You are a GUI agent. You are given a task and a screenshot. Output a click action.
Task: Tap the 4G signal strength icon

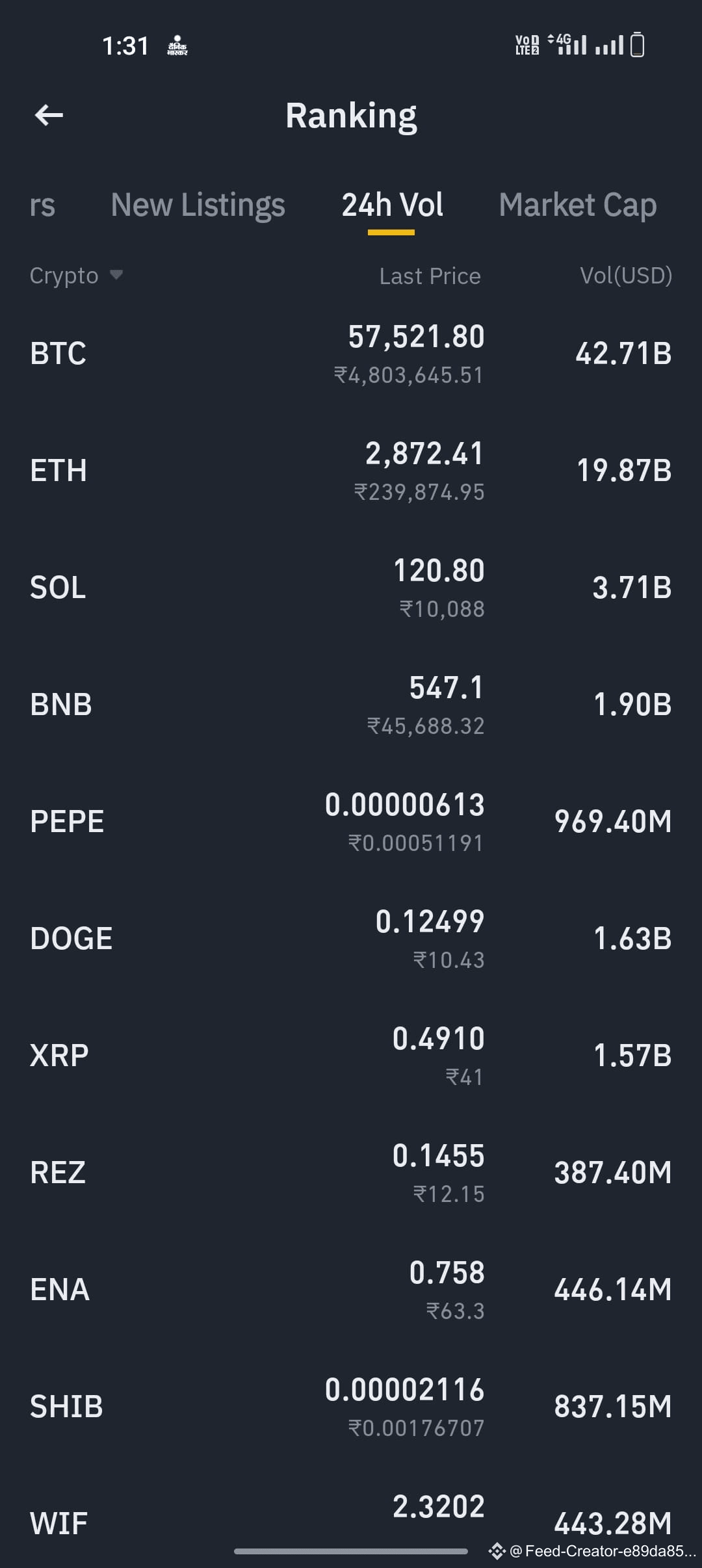click(x=567, y=44)
